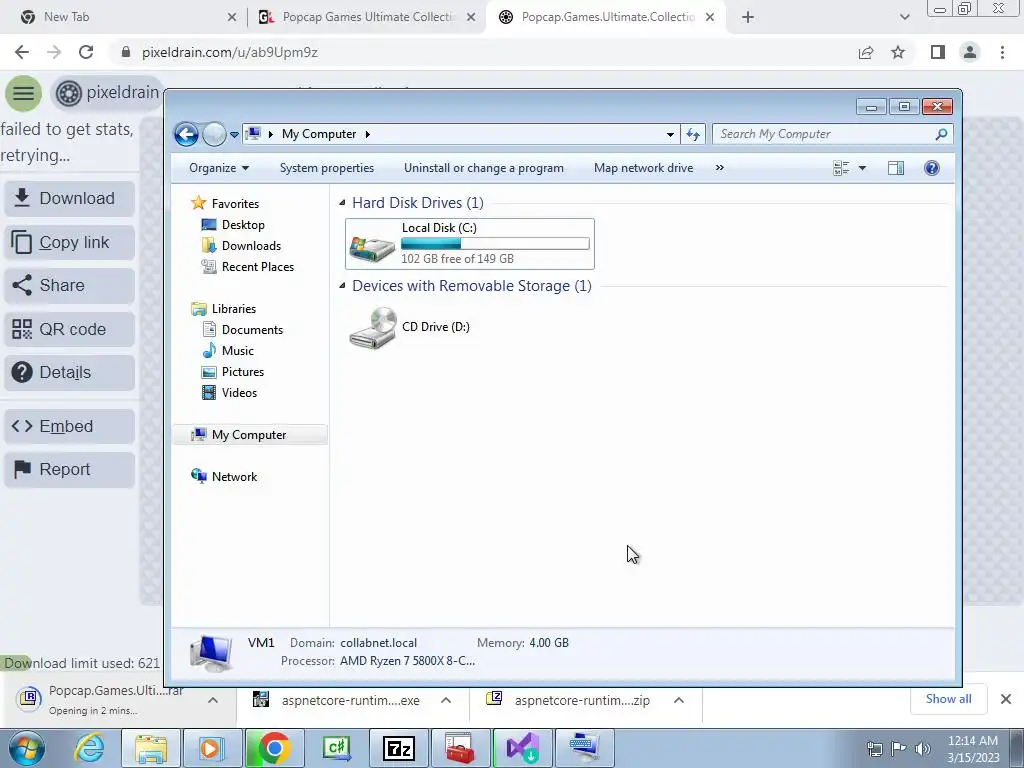The height and width of the screenshot is (768, 1024).
Task: Open a new browser tab with plus
Action: pyautogui.click(x=748, y=18)
